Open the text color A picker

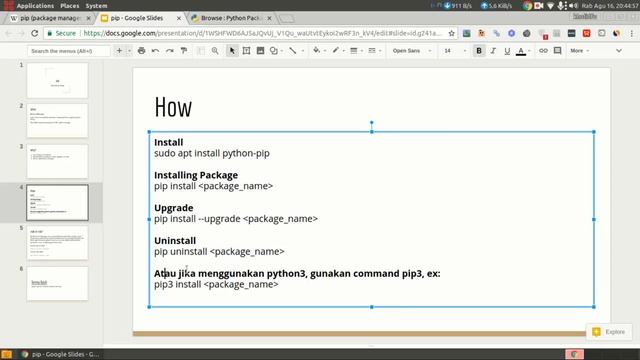pyautogui.click(x=521, y=51)
